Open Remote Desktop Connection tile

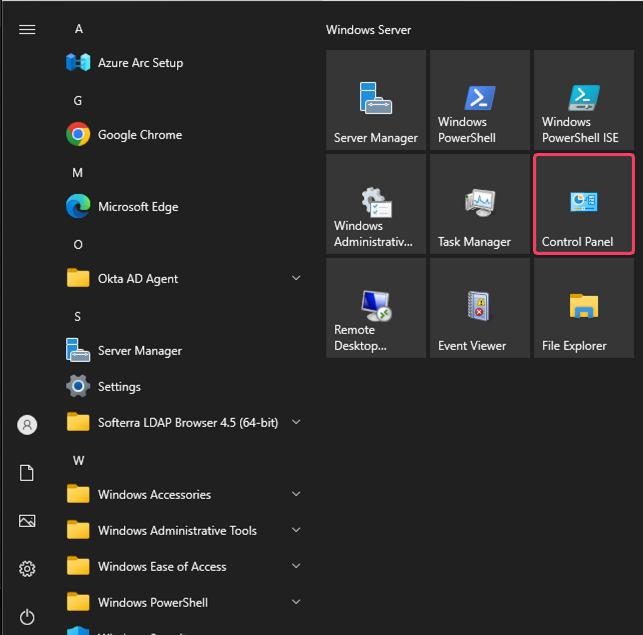click(x=376, y=308)
